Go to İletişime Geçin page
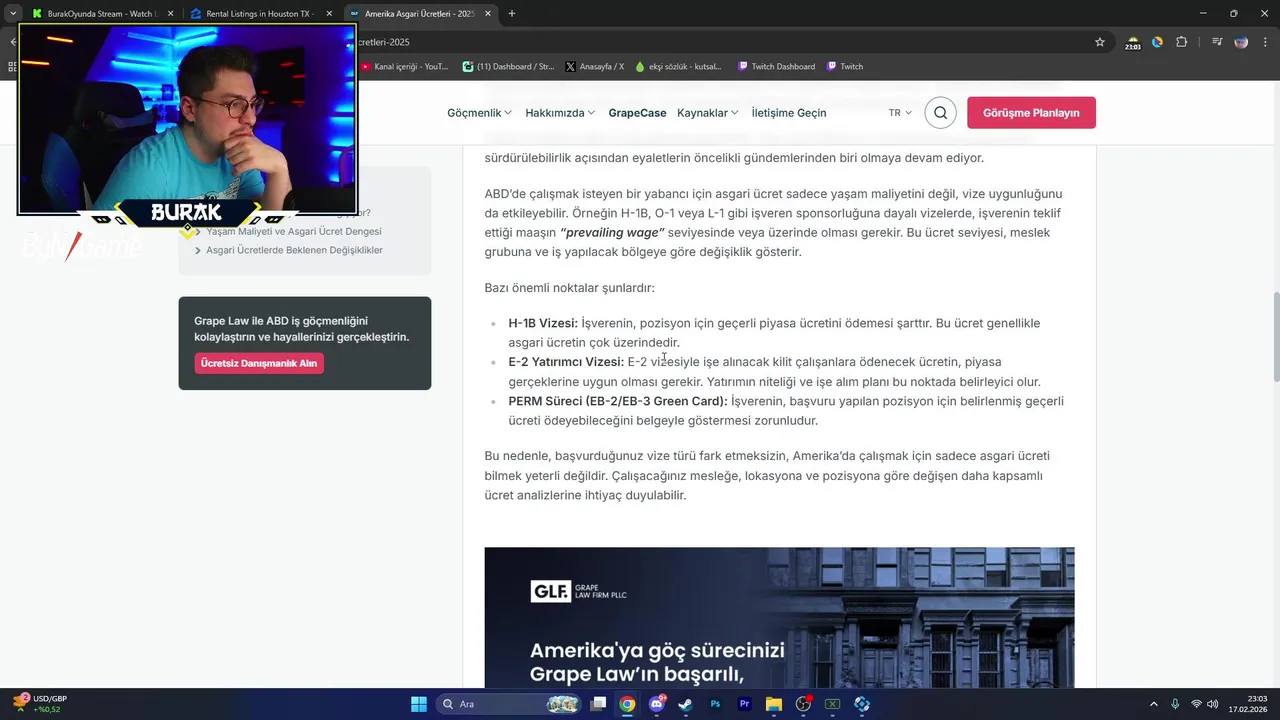 tap(789, 113)
